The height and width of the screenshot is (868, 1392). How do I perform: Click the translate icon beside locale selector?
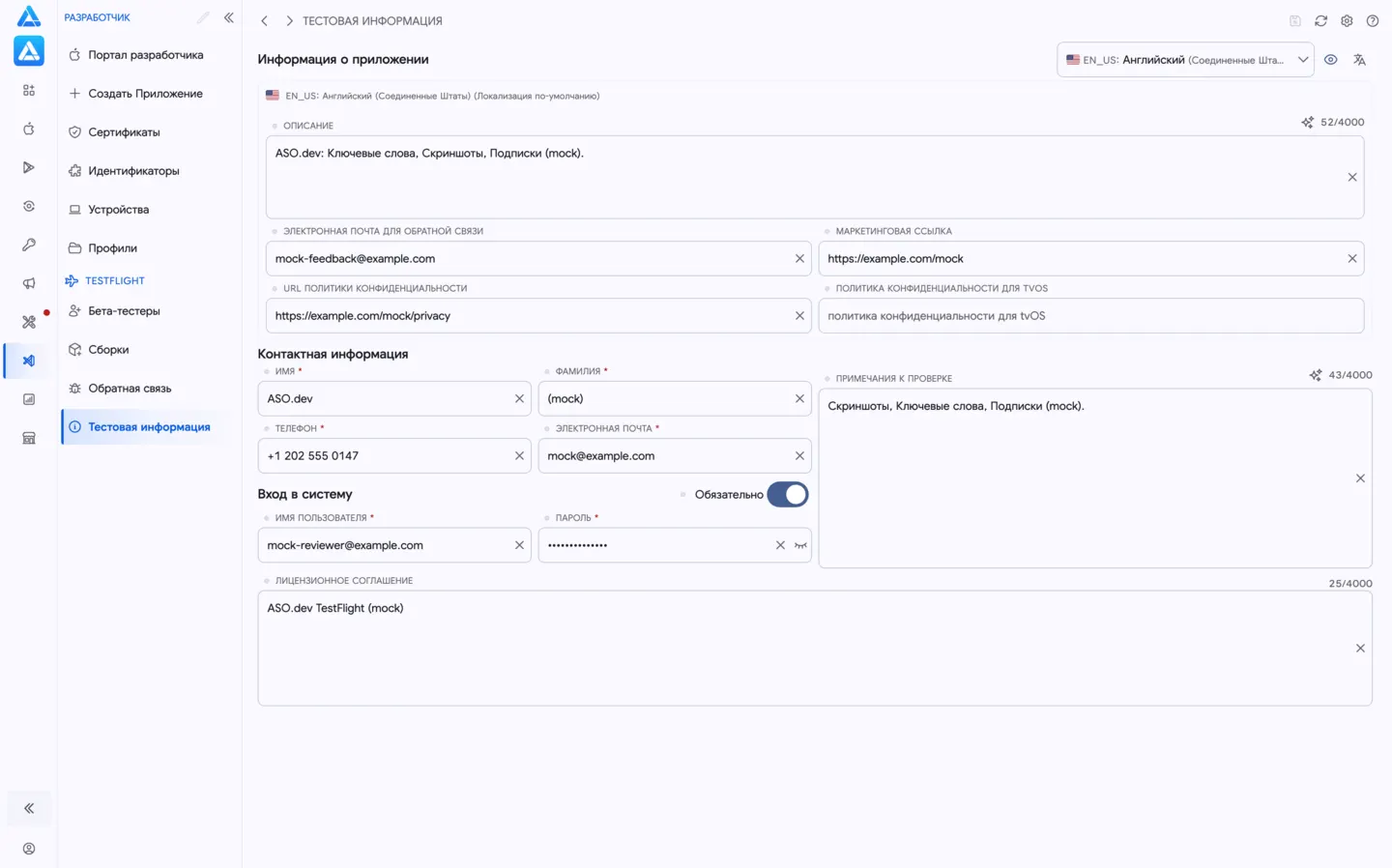pyautogui.click(x=1360, y=60)
